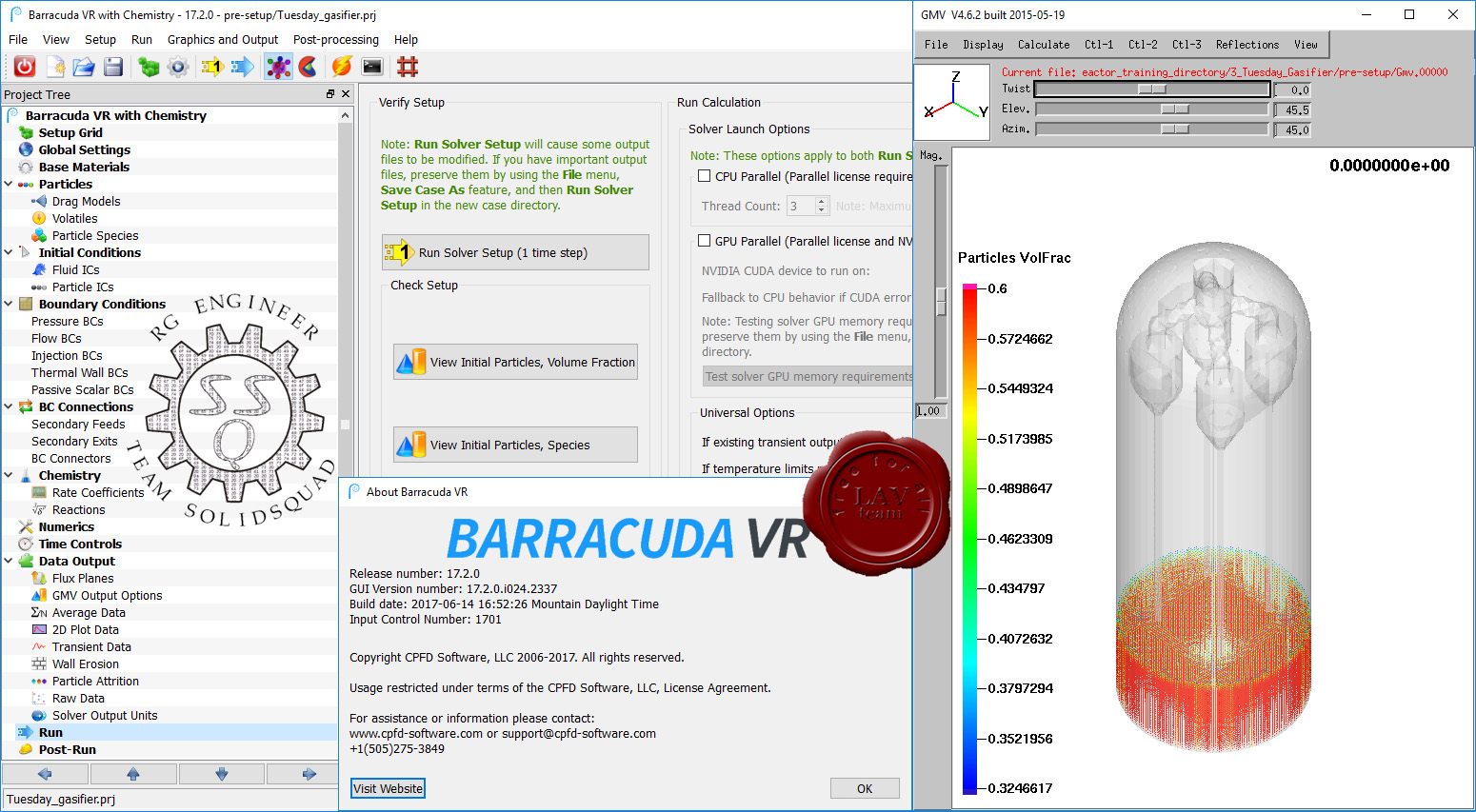Open the Post-processing menu
This screenshot has width=1476, height=812.
(336, 39)
